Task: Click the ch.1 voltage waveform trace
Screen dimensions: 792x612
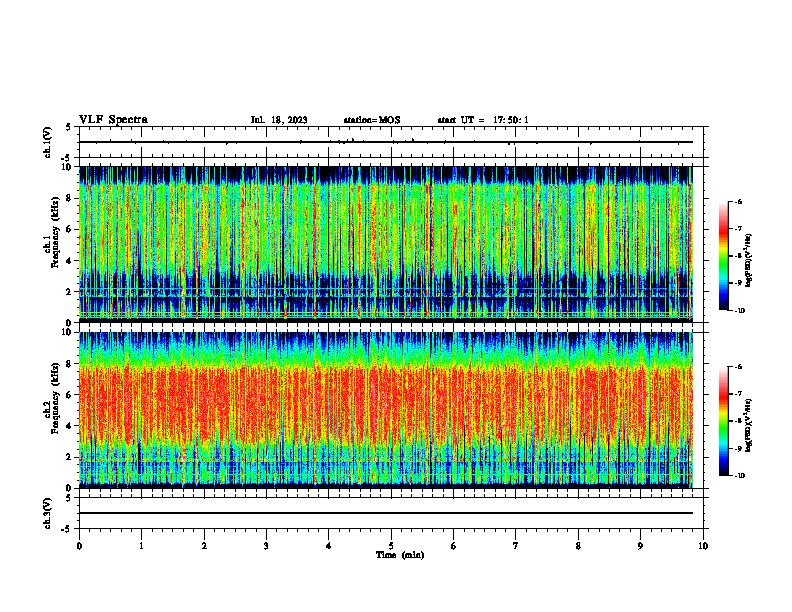Action: click(385, 142)
